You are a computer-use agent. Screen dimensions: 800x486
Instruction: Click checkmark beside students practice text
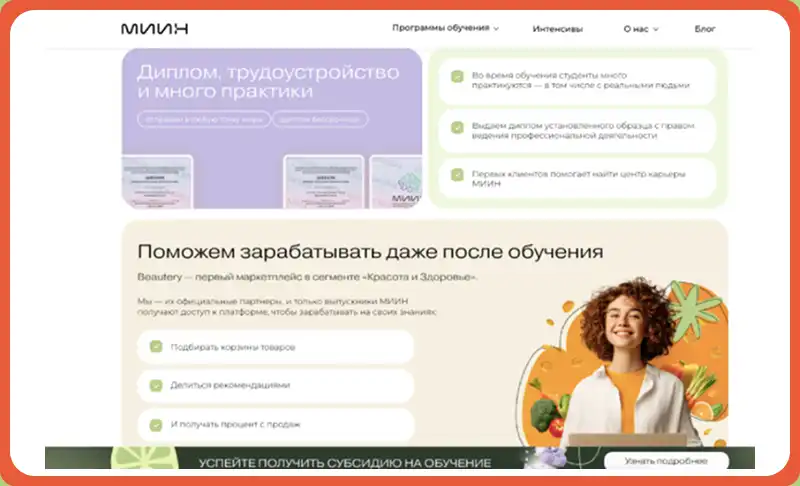[457, 76]
